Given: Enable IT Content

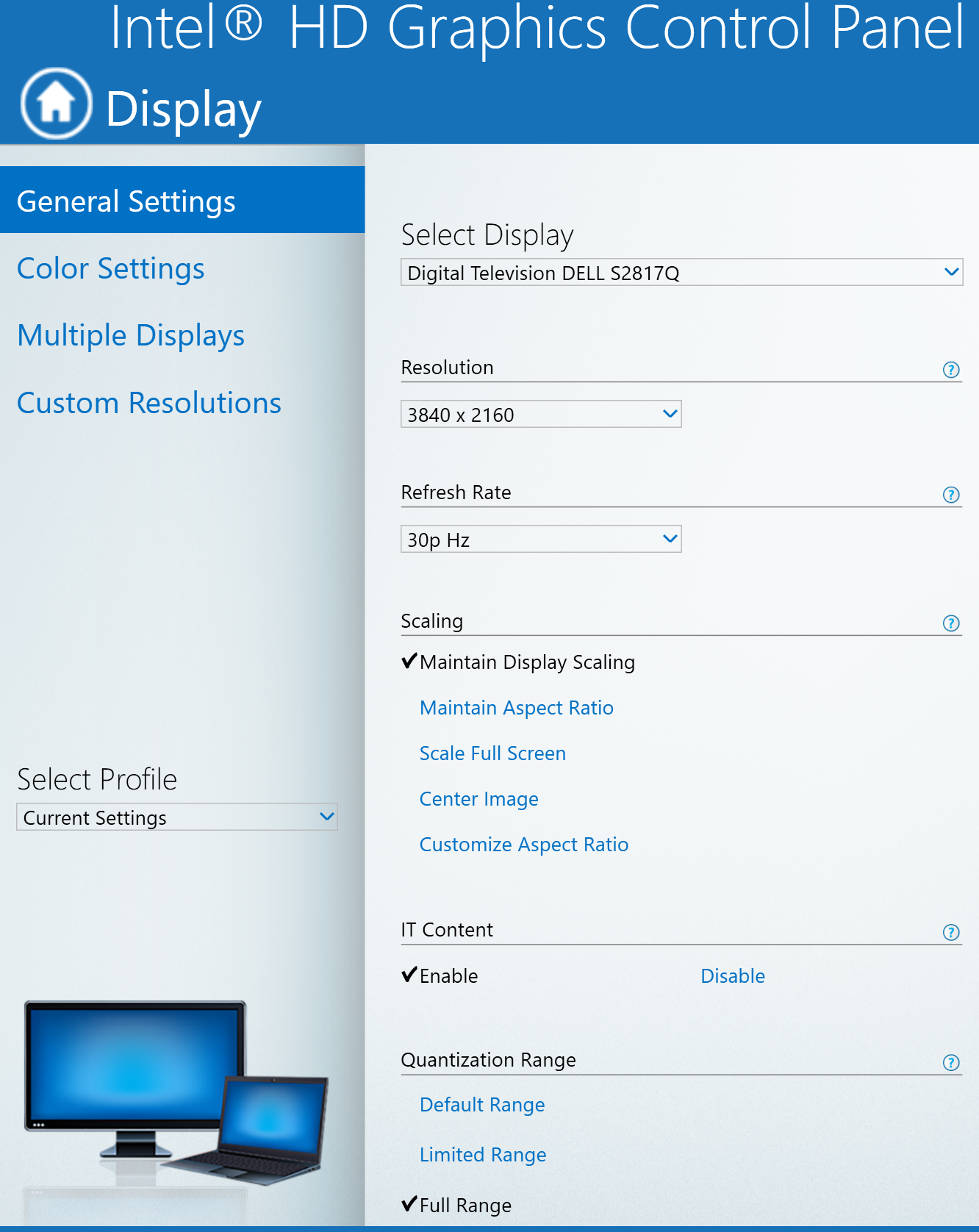Looking at the screenshot, I should (x=440, y=976).
